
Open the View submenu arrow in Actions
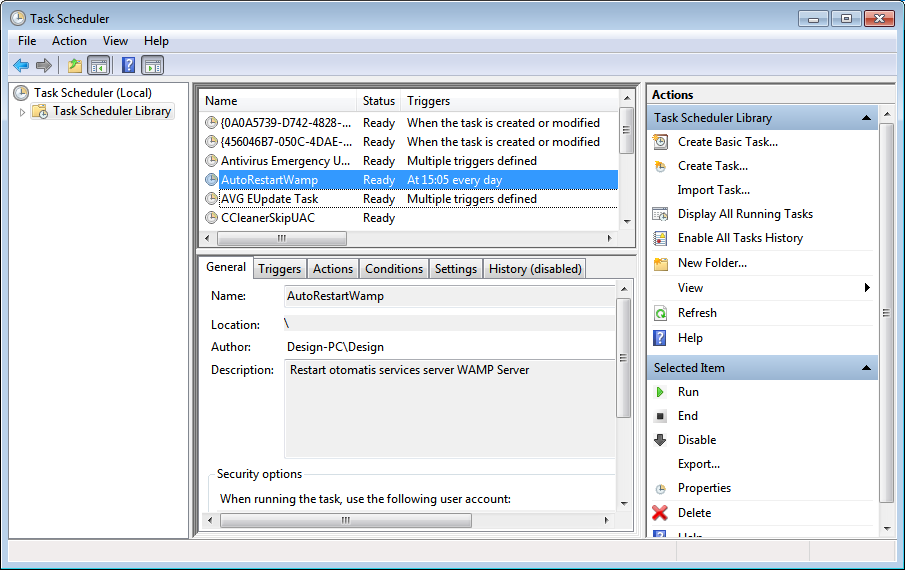[x=867, y=287]
